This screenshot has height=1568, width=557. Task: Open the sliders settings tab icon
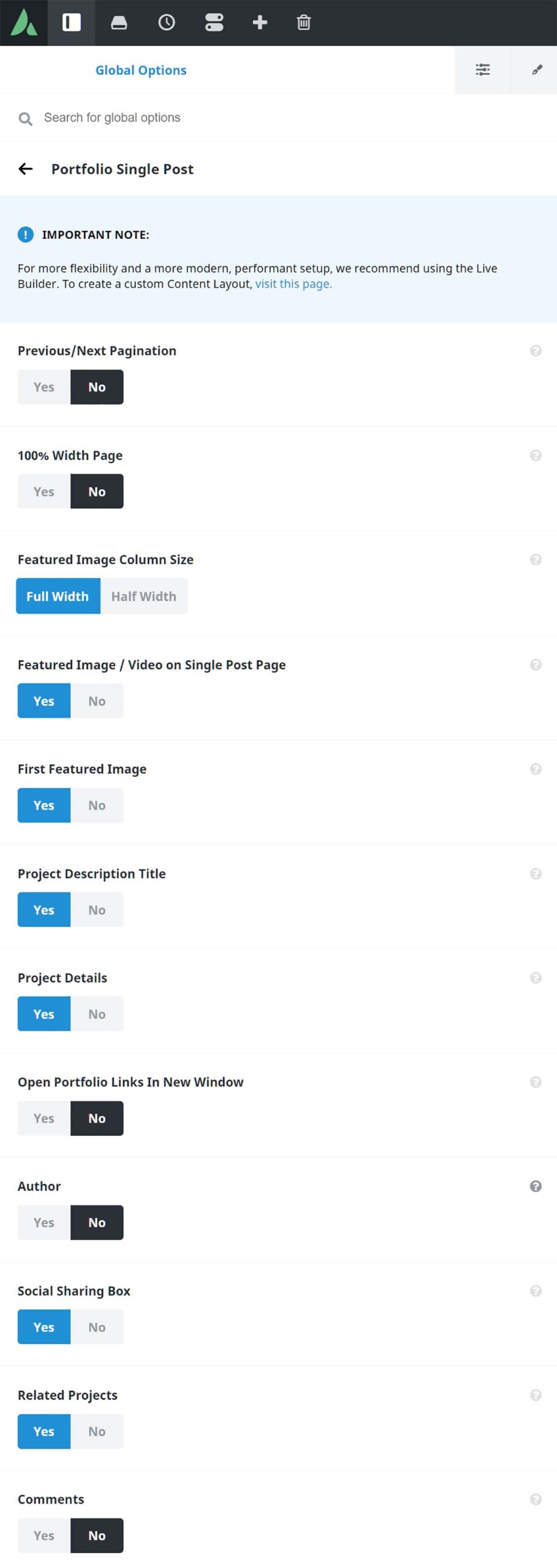pyautogui.click(x=483, y=70)
